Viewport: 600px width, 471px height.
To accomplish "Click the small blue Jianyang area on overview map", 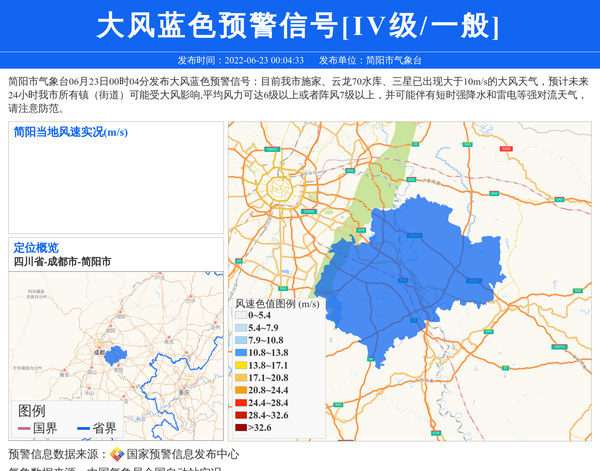I will click(x=116, y=355).
